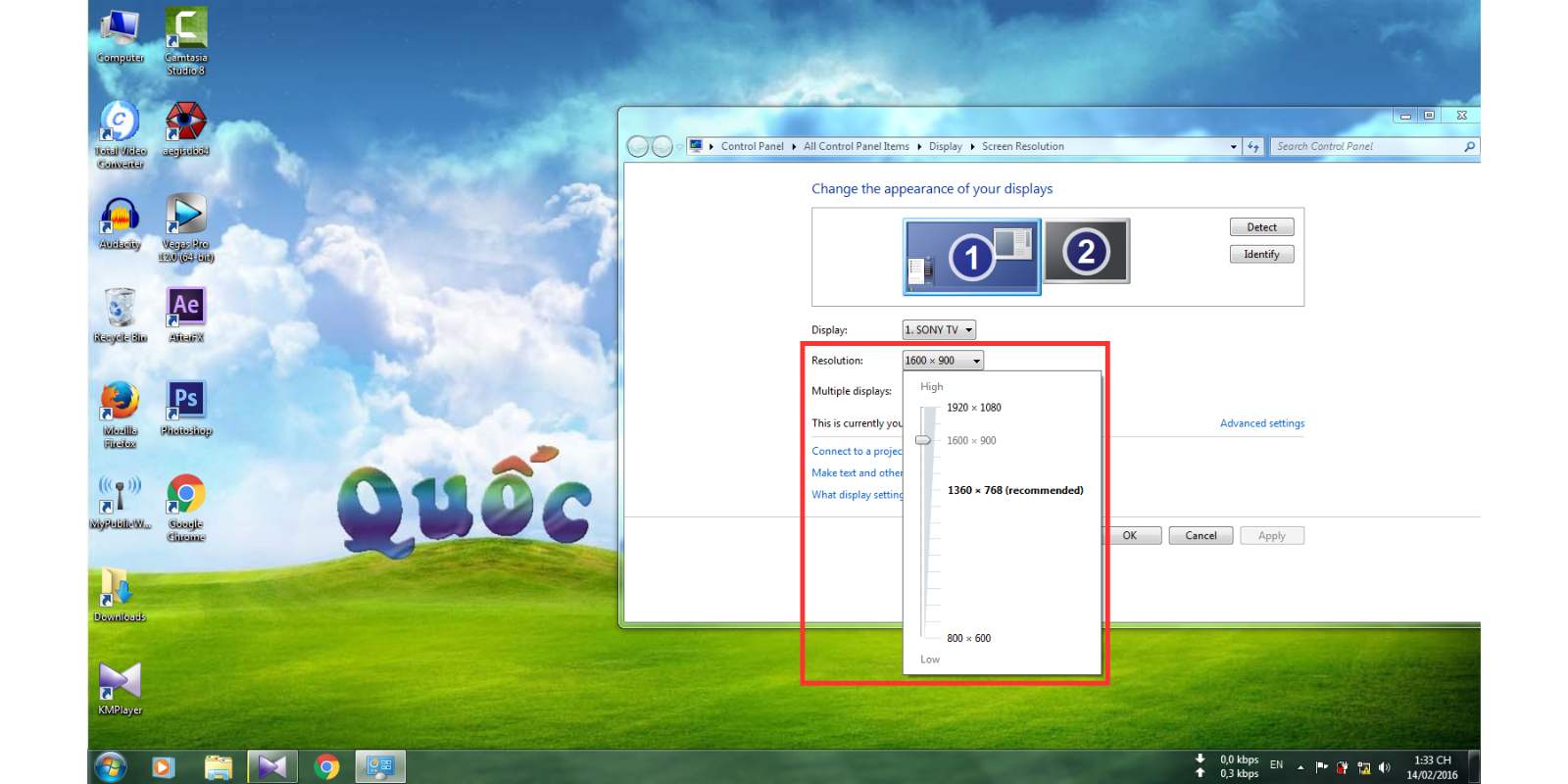Click the Apply button
This screenshot has width=1568, height=784.
click(1272, 535)
